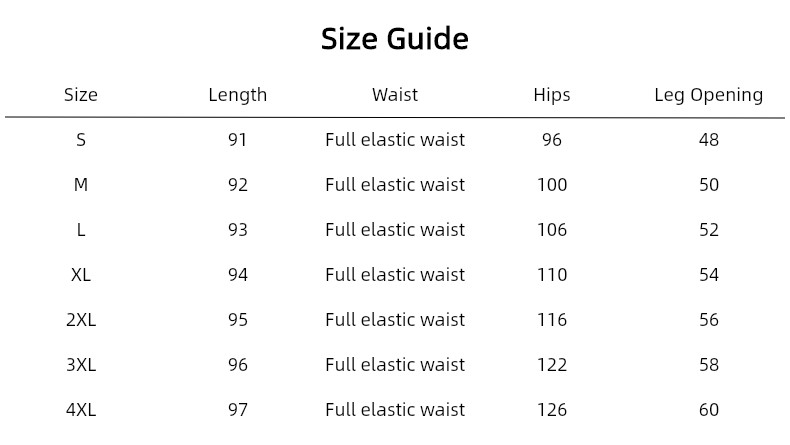Click leg opening value 52

pos(708,230)
